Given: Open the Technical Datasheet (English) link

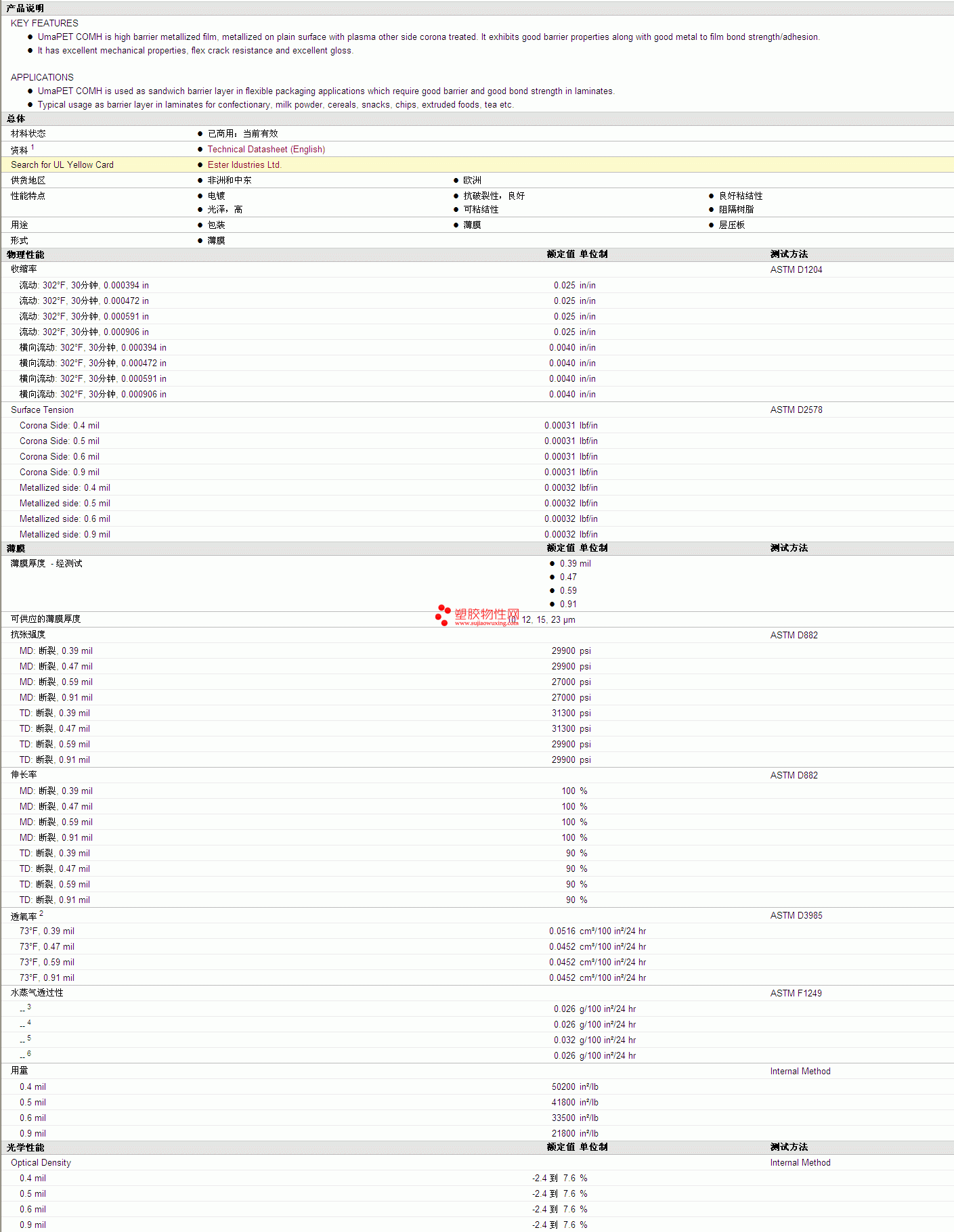Looking at the screenshot, I should pos(266,150).
